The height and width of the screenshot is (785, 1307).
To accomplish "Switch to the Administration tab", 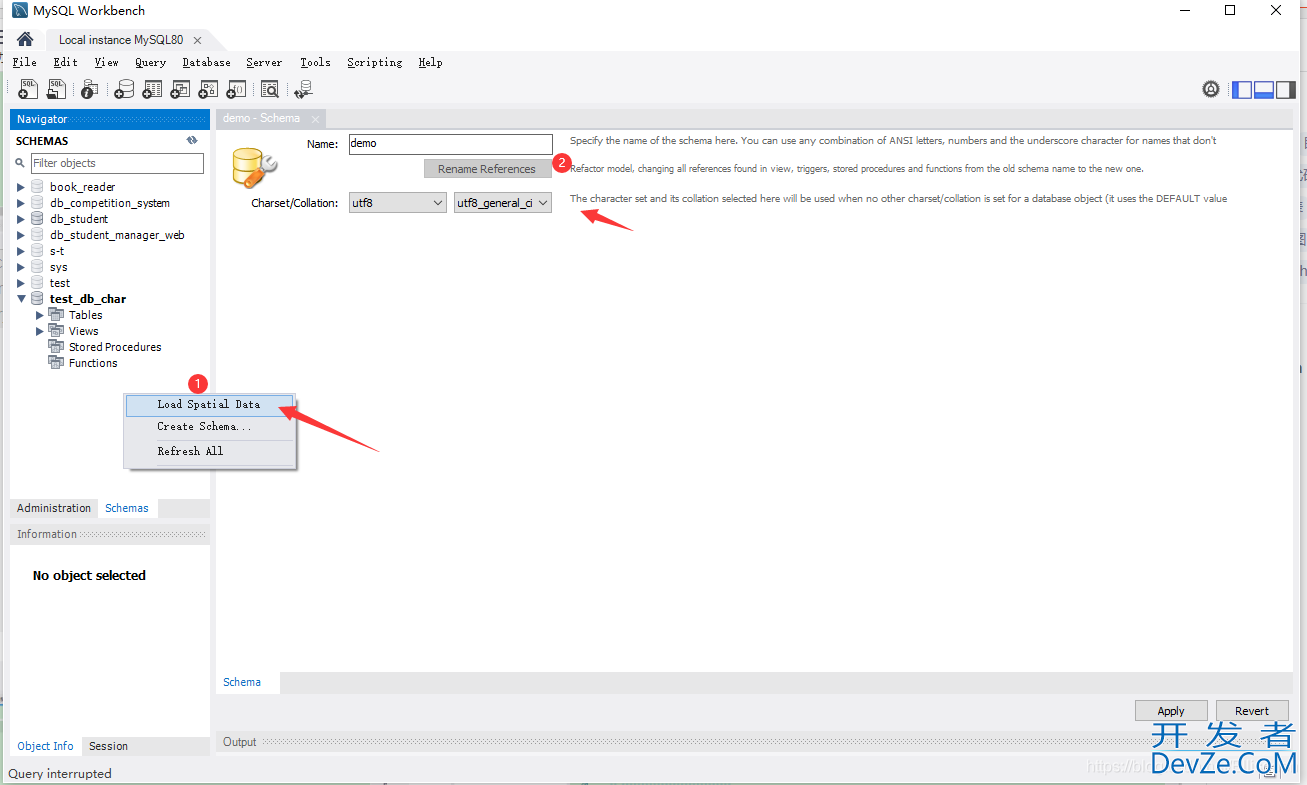I will point(54,508).
